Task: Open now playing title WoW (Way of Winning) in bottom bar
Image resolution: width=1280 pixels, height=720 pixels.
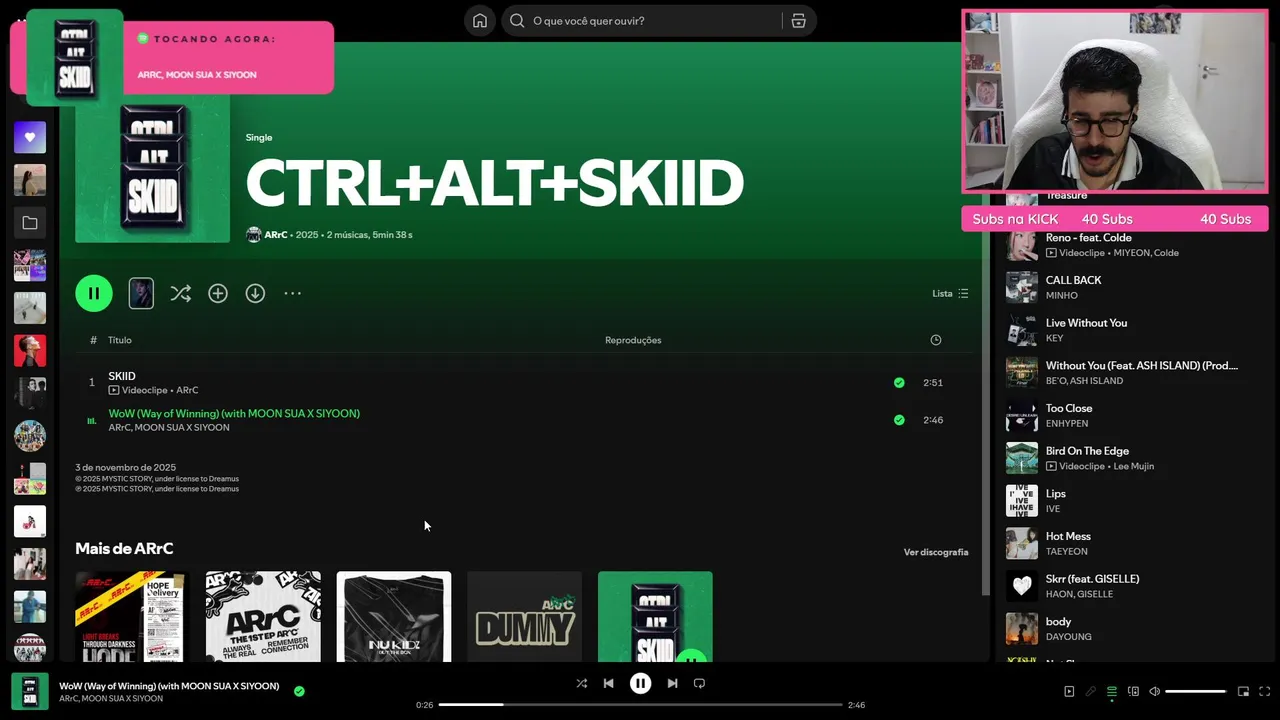Action: tap(169, 686)
